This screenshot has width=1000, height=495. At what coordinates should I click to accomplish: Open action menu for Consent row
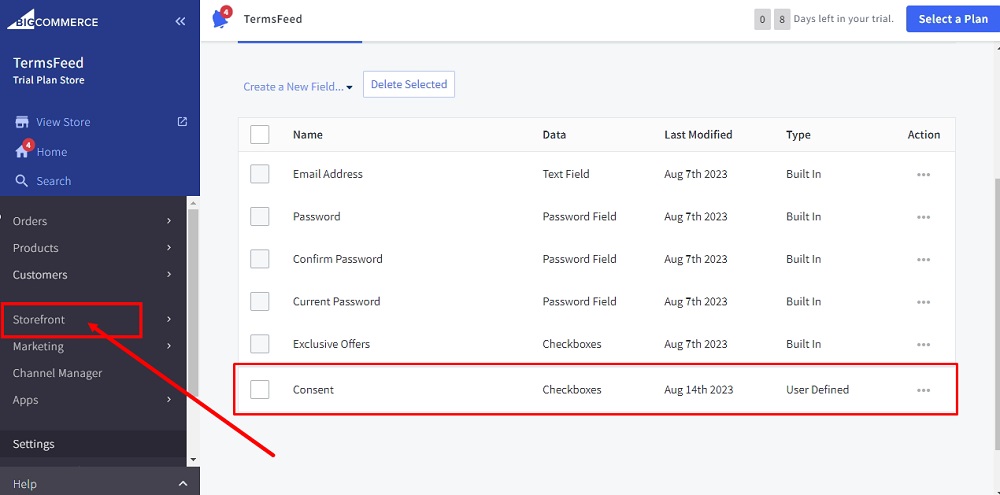(x=923, y=390)
